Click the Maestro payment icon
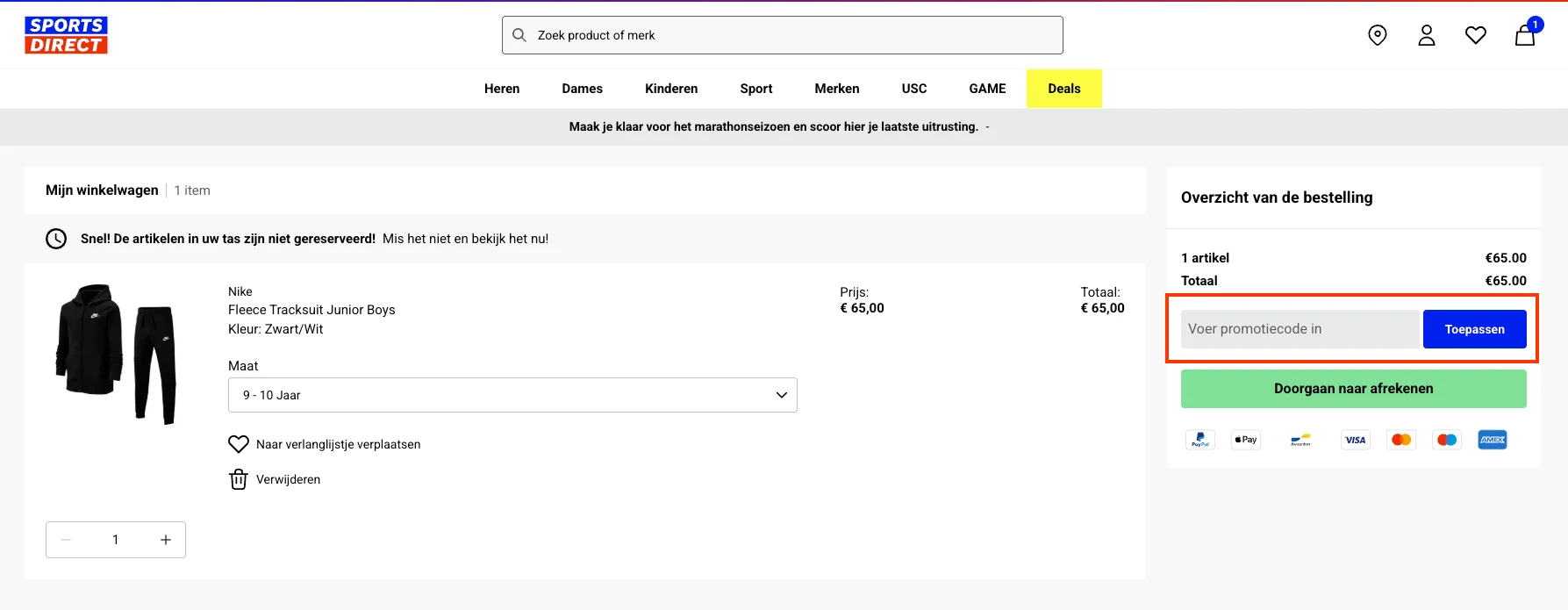The width and height of the screenshot is (1568, 610). 1447,440
